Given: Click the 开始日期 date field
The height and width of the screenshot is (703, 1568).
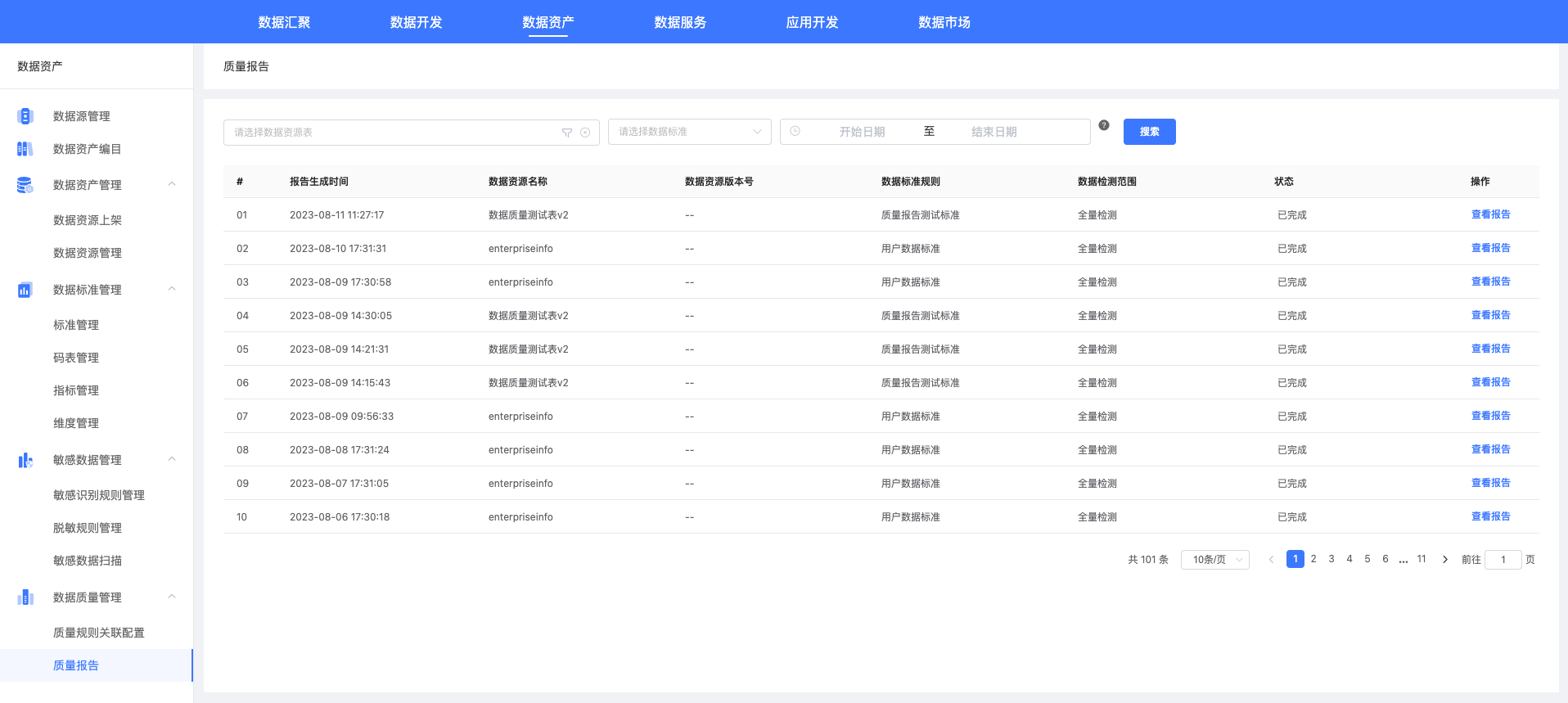Looking at the screenshot, I should click(x=862, y=132).
